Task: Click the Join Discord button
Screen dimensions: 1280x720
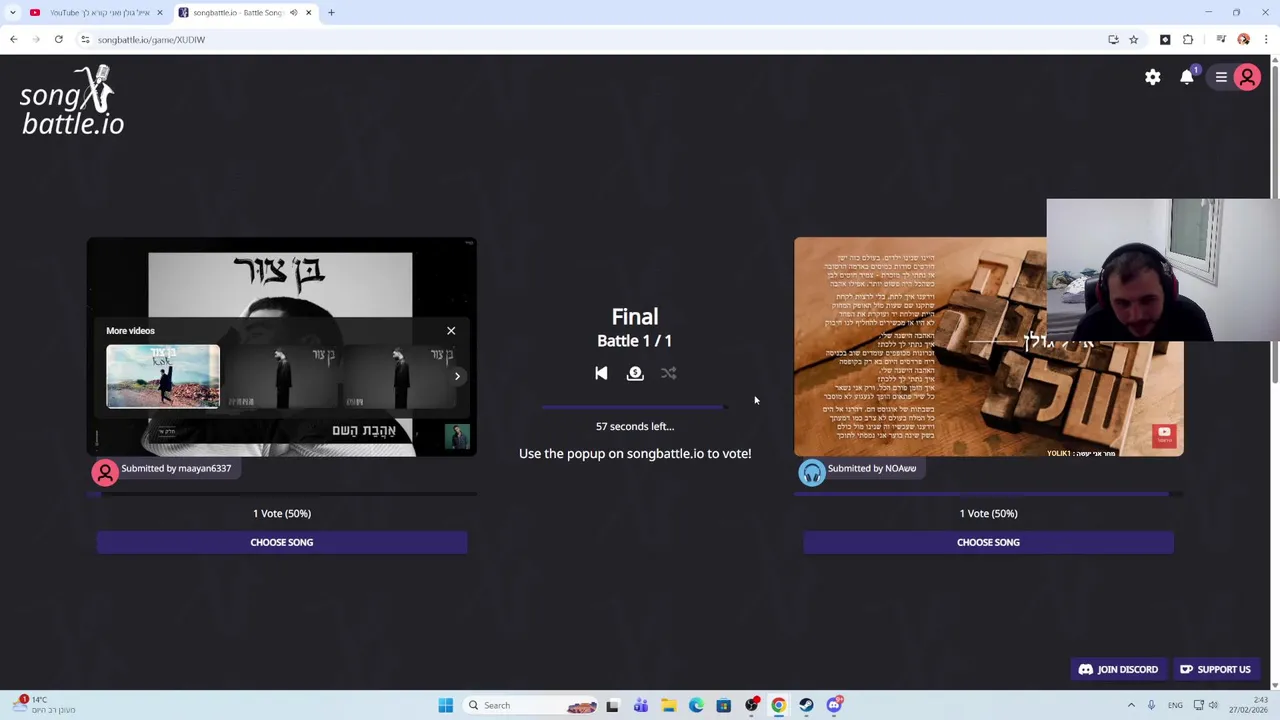Action: (1118, 669)
